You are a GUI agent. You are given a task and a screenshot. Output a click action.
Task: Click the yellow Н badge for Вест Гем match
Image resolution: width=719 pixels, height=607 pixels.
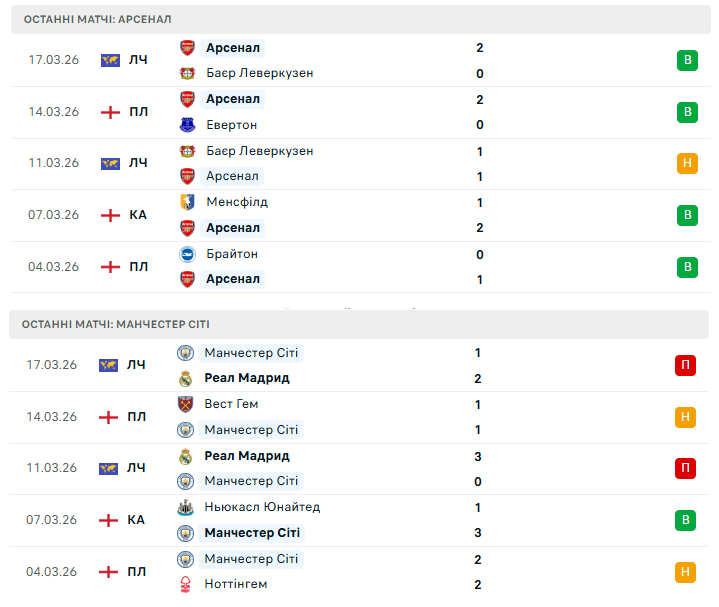click(685, 417)
